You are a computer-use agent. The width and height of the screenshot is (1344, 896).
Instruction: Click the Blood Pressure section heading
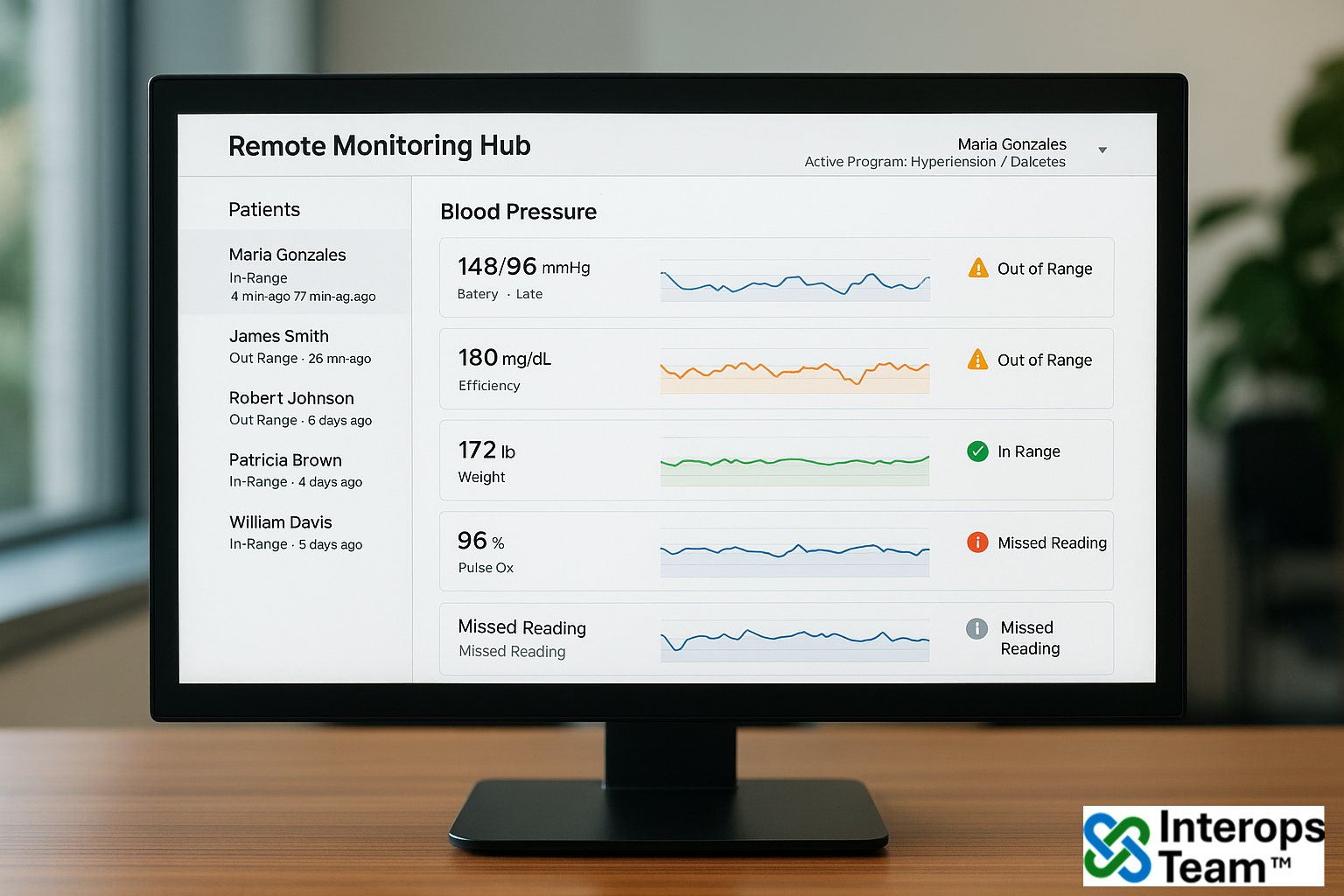click(x=518, y=212)
